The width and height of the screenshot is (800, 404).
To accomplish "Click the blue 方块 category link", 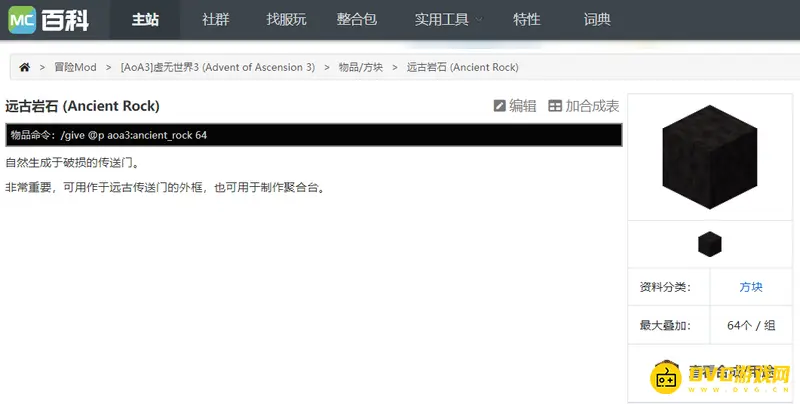I will [750, 287].
